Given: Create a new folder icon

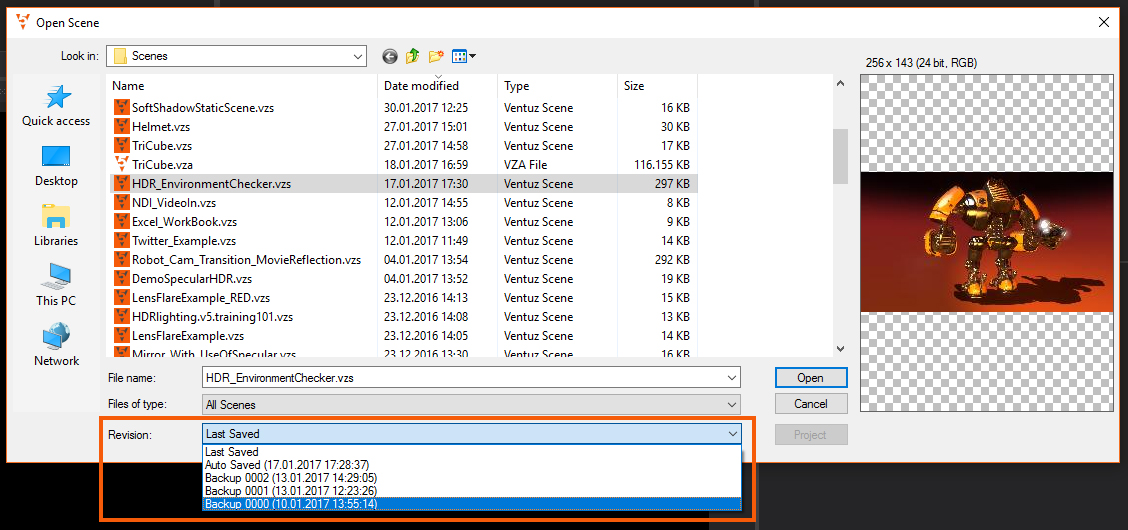Looking at the screenshot, I should click(x=436, y=56).
